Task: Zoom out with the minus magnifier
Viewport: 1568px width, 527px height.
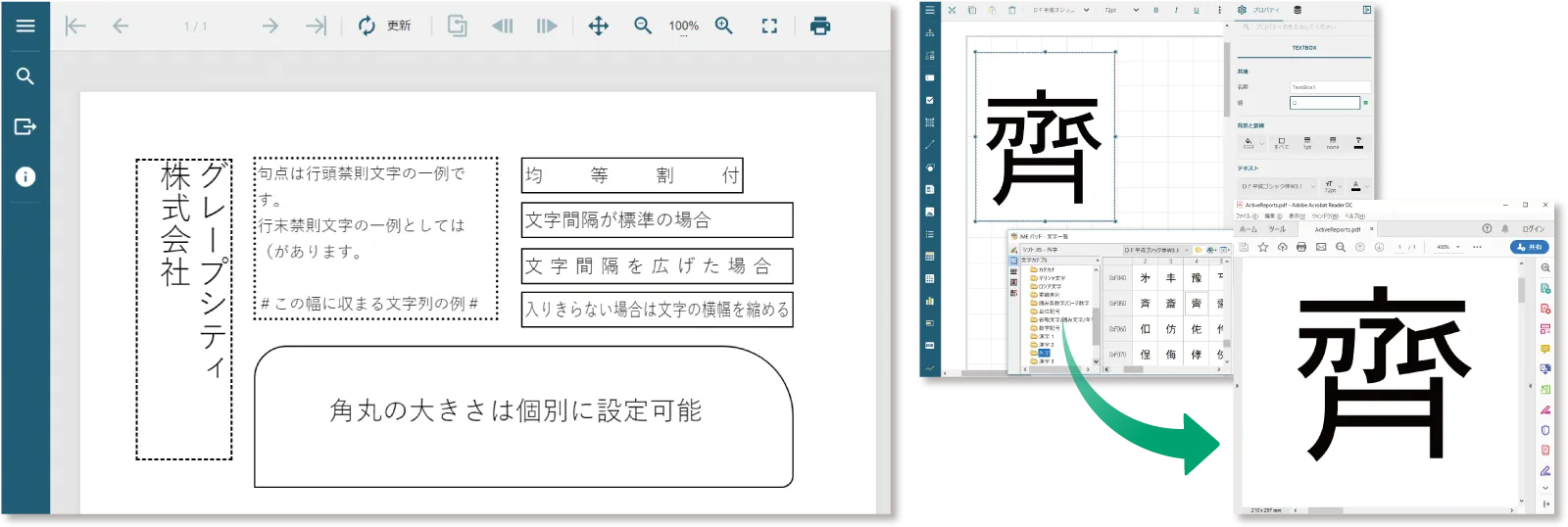Action: (x=643, y=25)
